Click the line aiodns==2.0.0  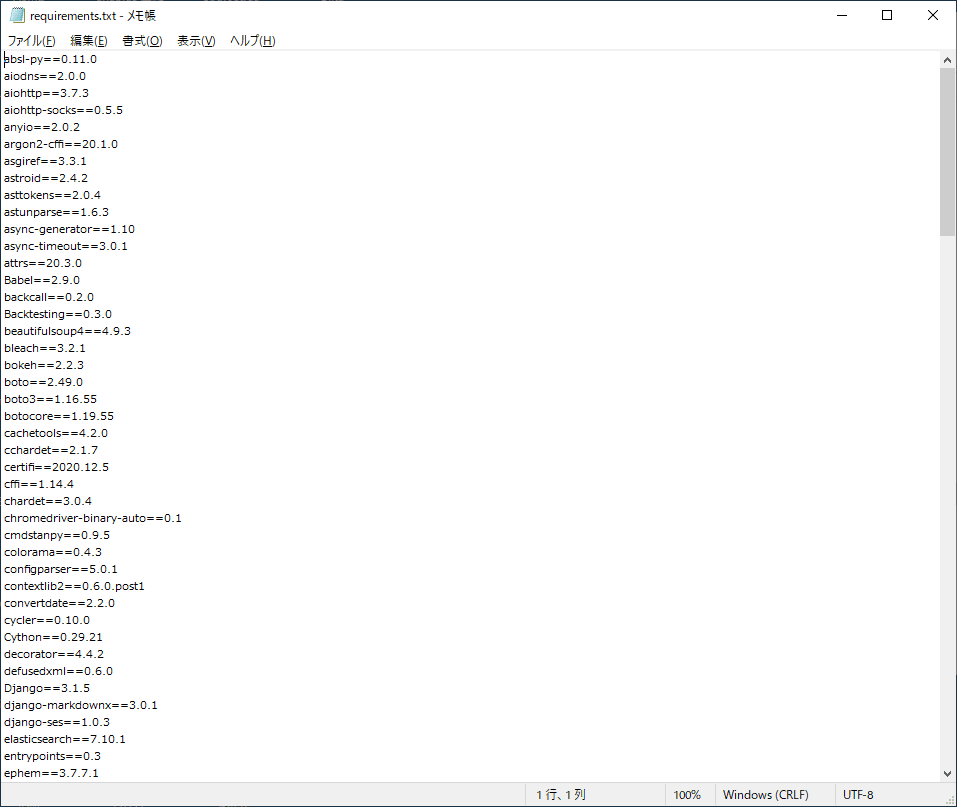click(45, 76)
